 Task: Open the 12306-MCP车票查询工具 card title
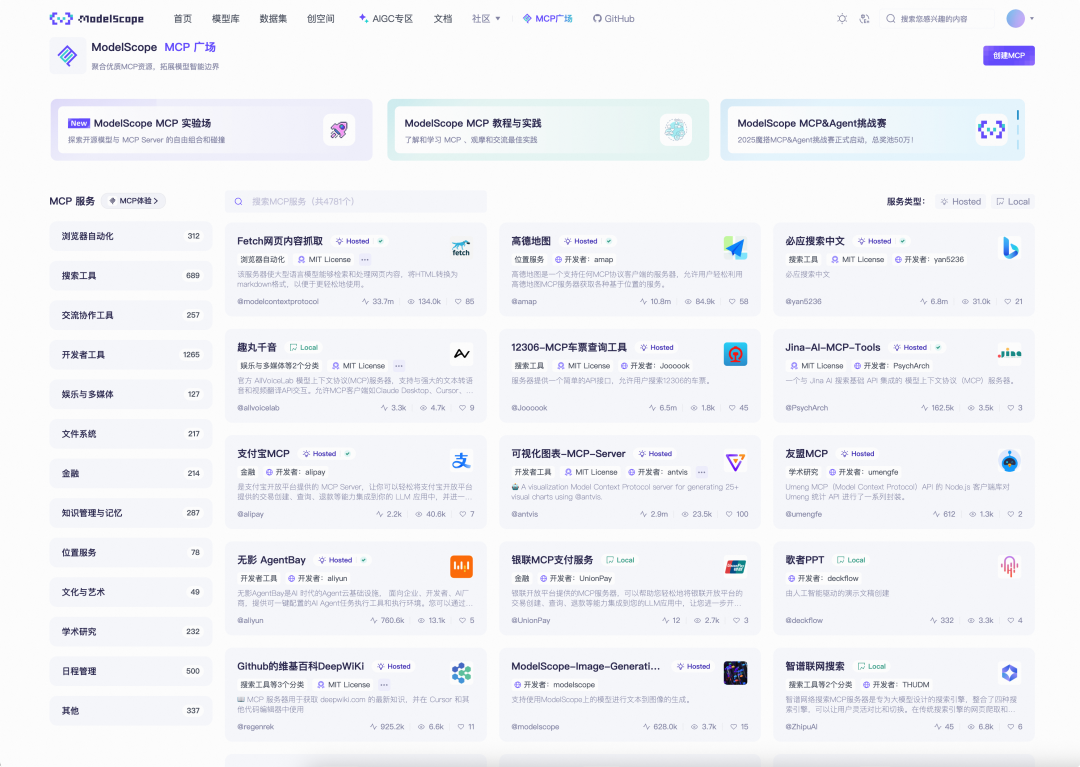point(569,348)
